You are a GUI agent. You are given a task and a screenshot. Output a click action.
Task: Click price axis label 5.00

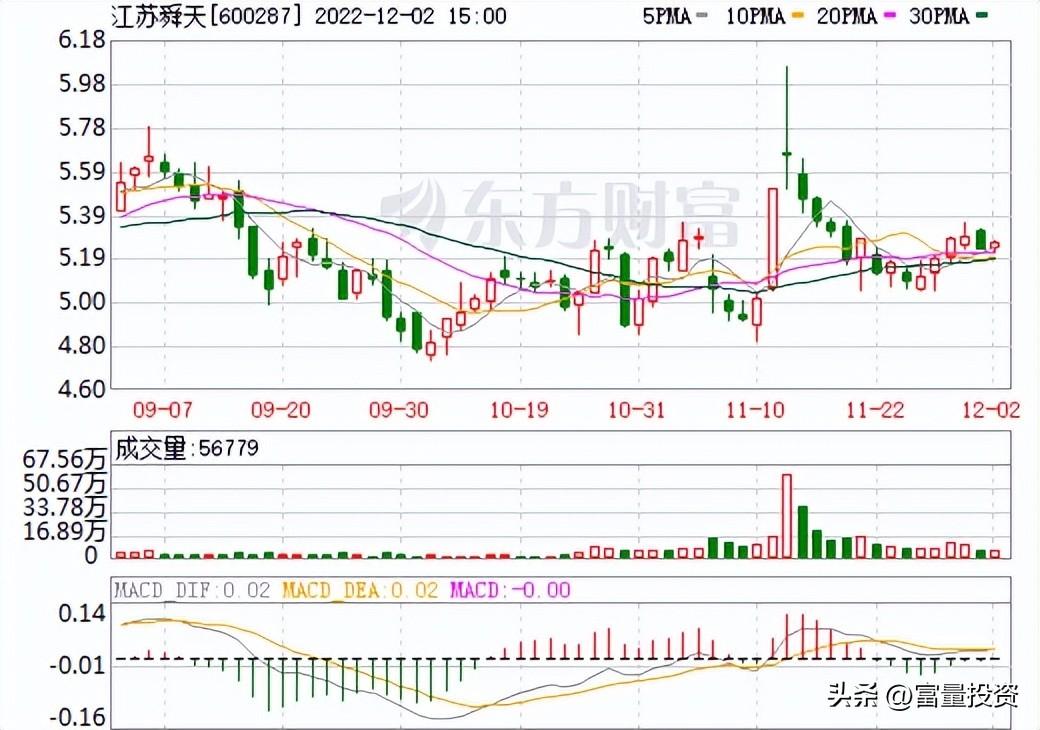click(82, 302)
